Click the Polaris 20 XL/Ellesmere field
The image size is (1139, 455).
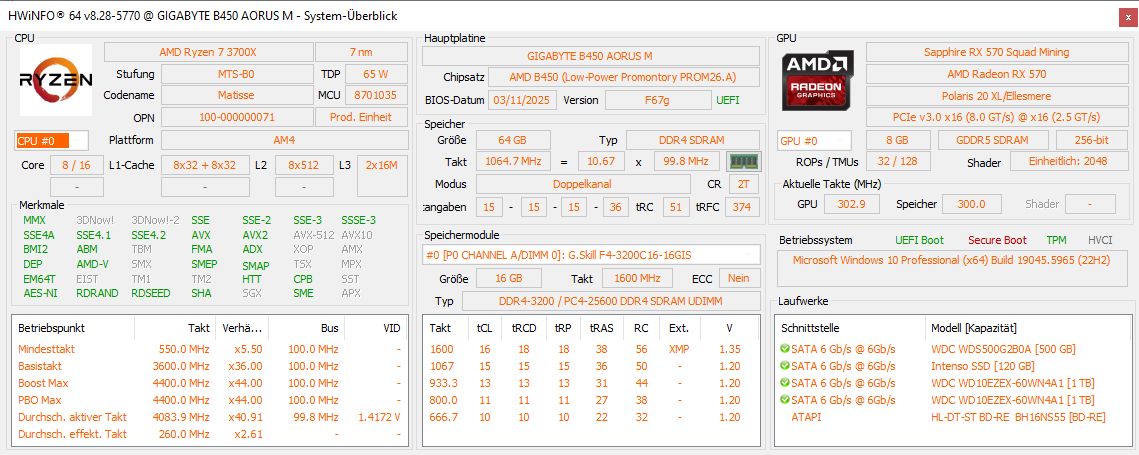[996, 96]
